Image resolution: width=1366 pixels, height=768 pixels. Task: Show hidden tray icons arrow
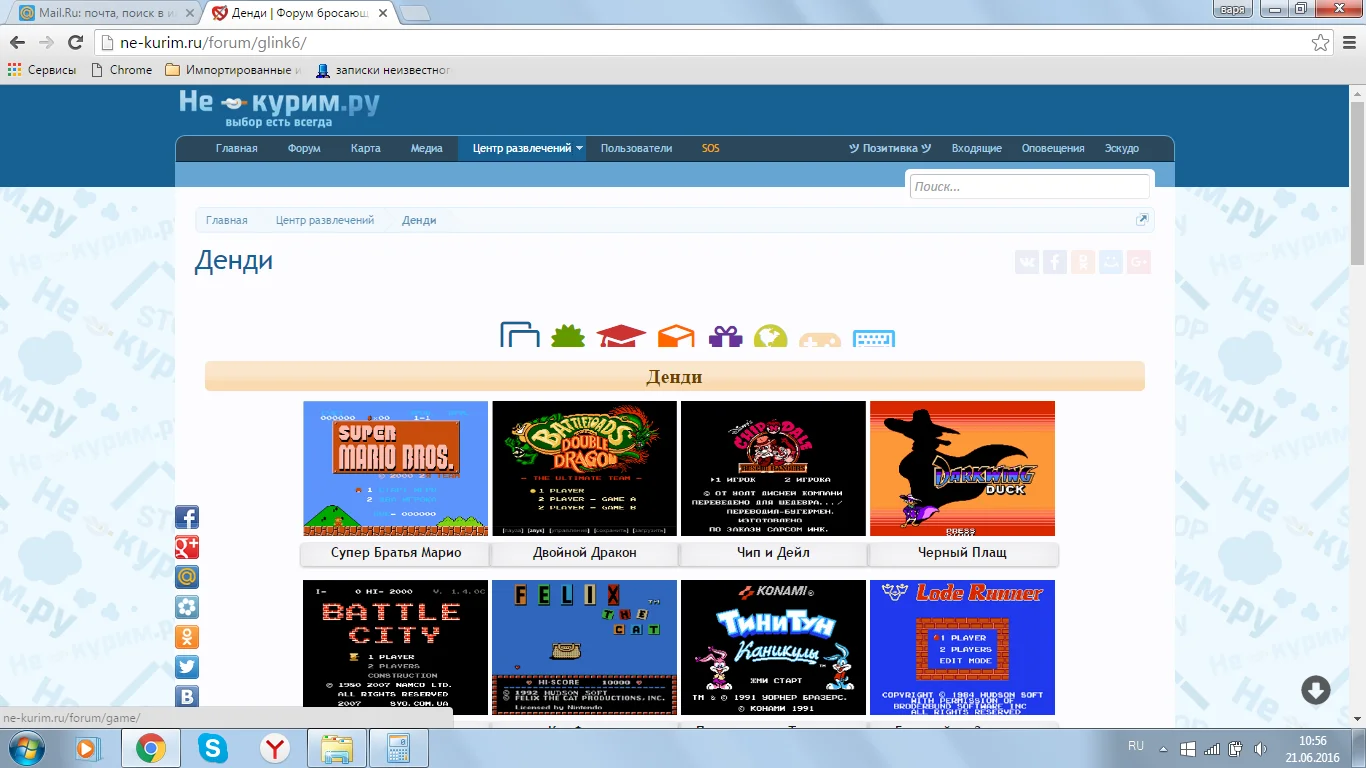[1162, 748]
